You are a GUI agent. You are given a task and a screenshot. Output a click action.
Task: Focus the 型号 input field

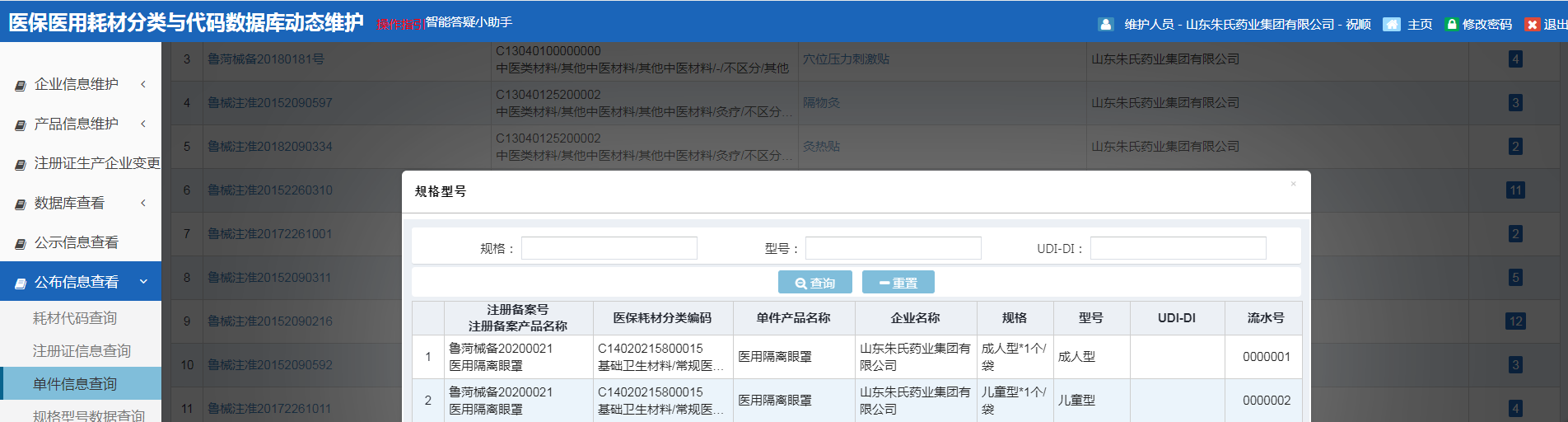(893, 248)
